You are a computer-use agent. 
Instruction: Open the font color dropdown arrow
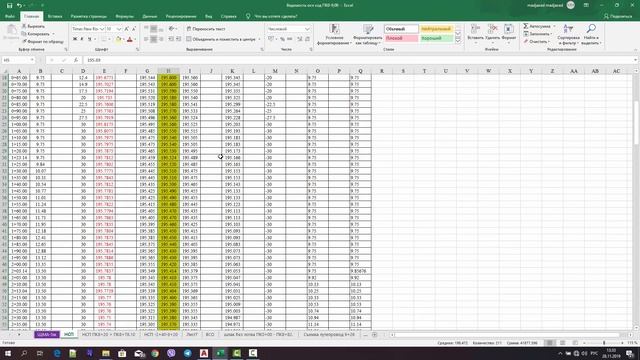pos(135,39)
